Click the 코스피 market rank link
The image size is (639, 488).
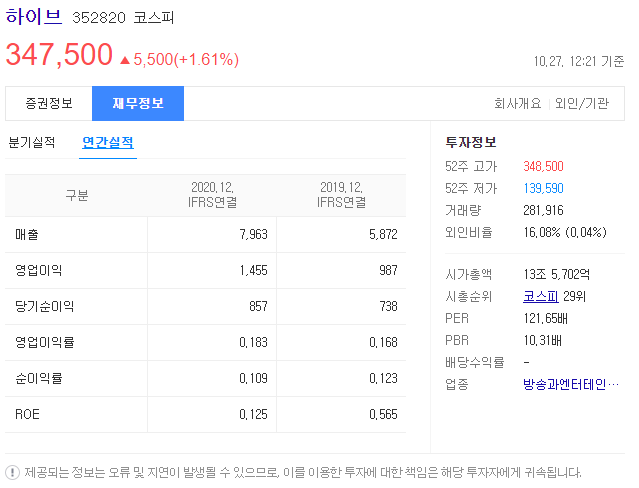[541, 296]
